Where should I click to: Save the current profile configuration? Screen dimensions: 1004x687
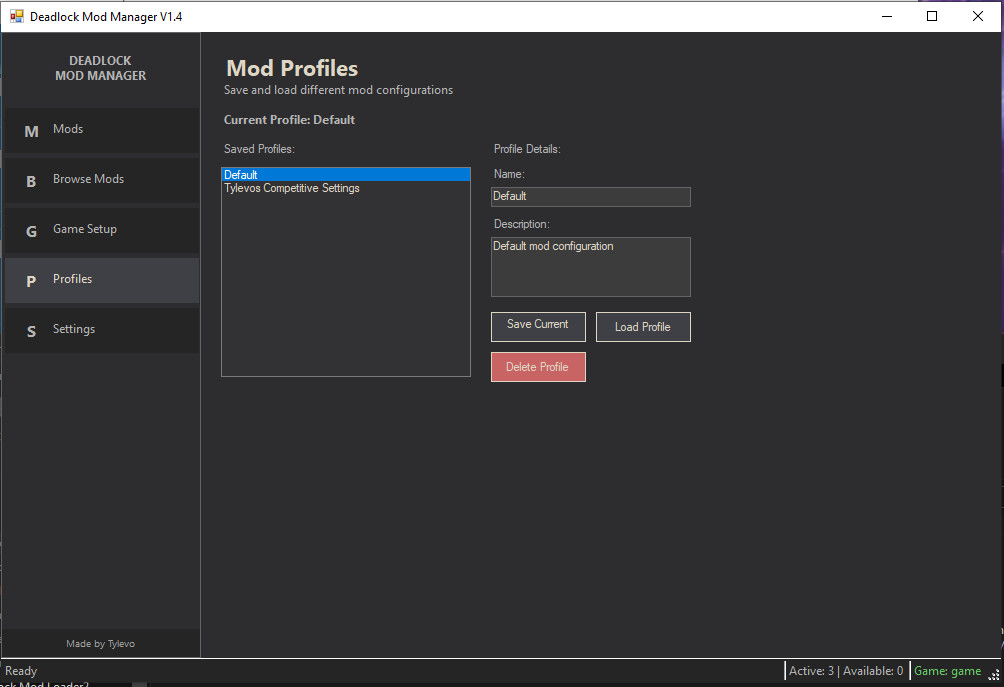tap(538, 326)
